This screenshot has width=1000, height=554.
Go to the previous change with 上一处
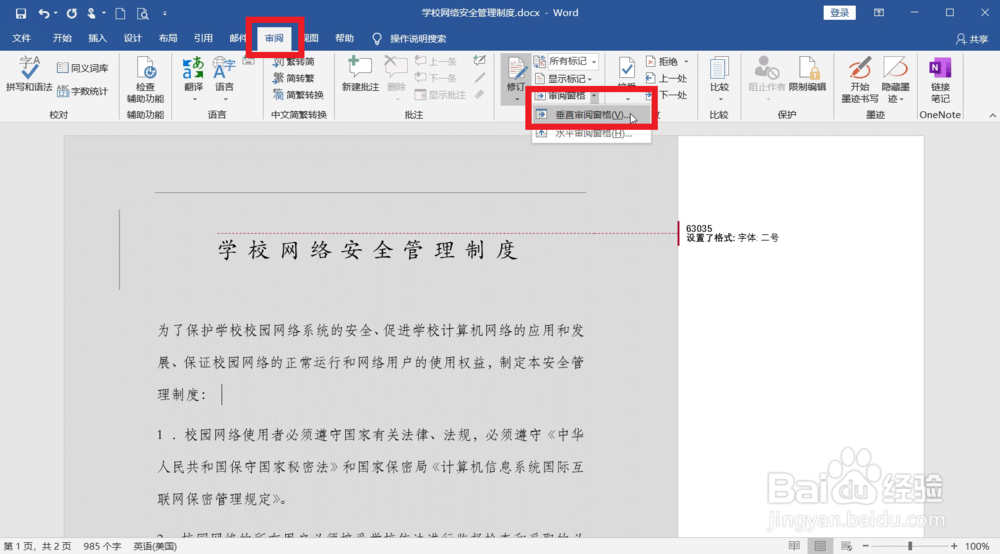[666, 78]
